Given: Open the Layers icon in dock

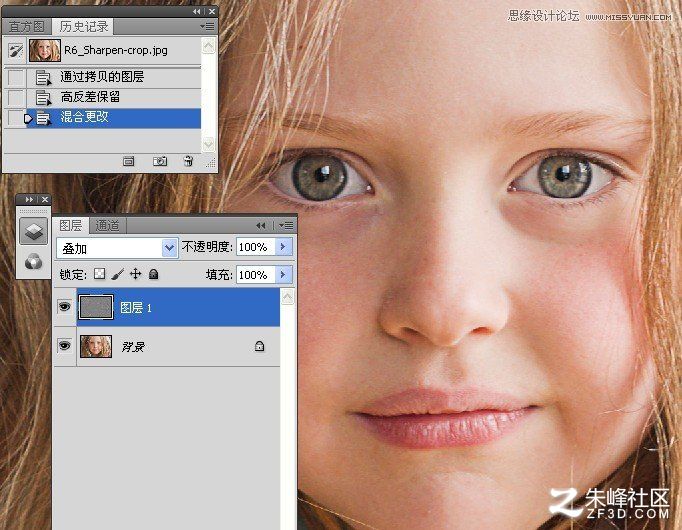Looking at the screenshot, I should pyautogui.click(x=34, y=230).
